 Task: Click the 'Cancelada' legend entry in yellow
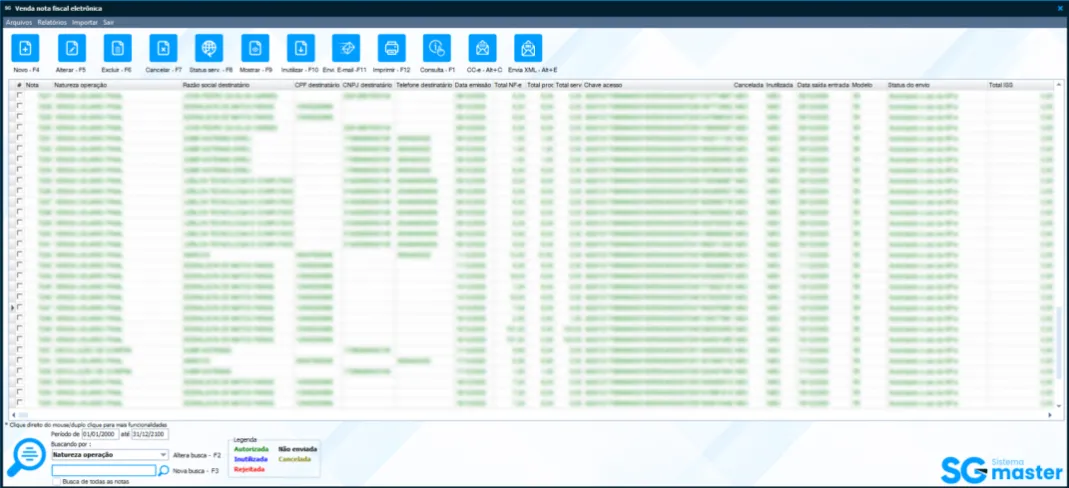pyautogui.click(x=295, y=459)
